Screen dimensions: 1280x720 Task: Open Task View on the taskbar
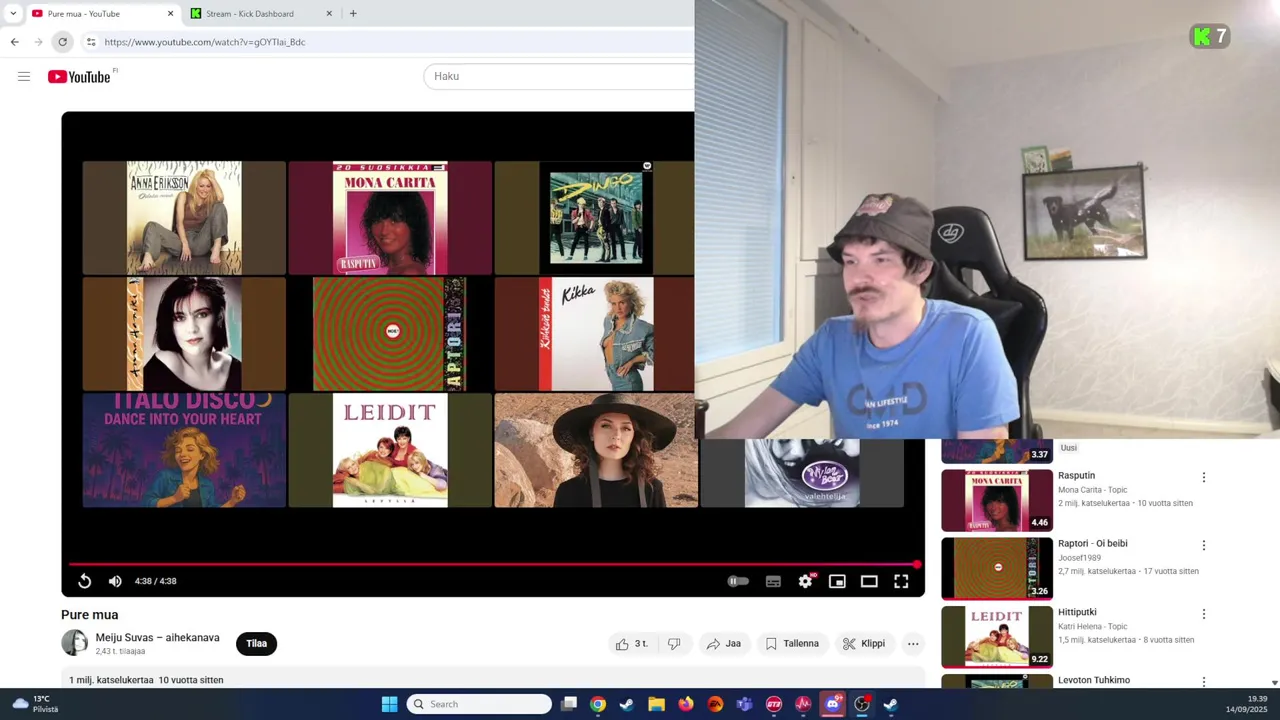point(568,704)
